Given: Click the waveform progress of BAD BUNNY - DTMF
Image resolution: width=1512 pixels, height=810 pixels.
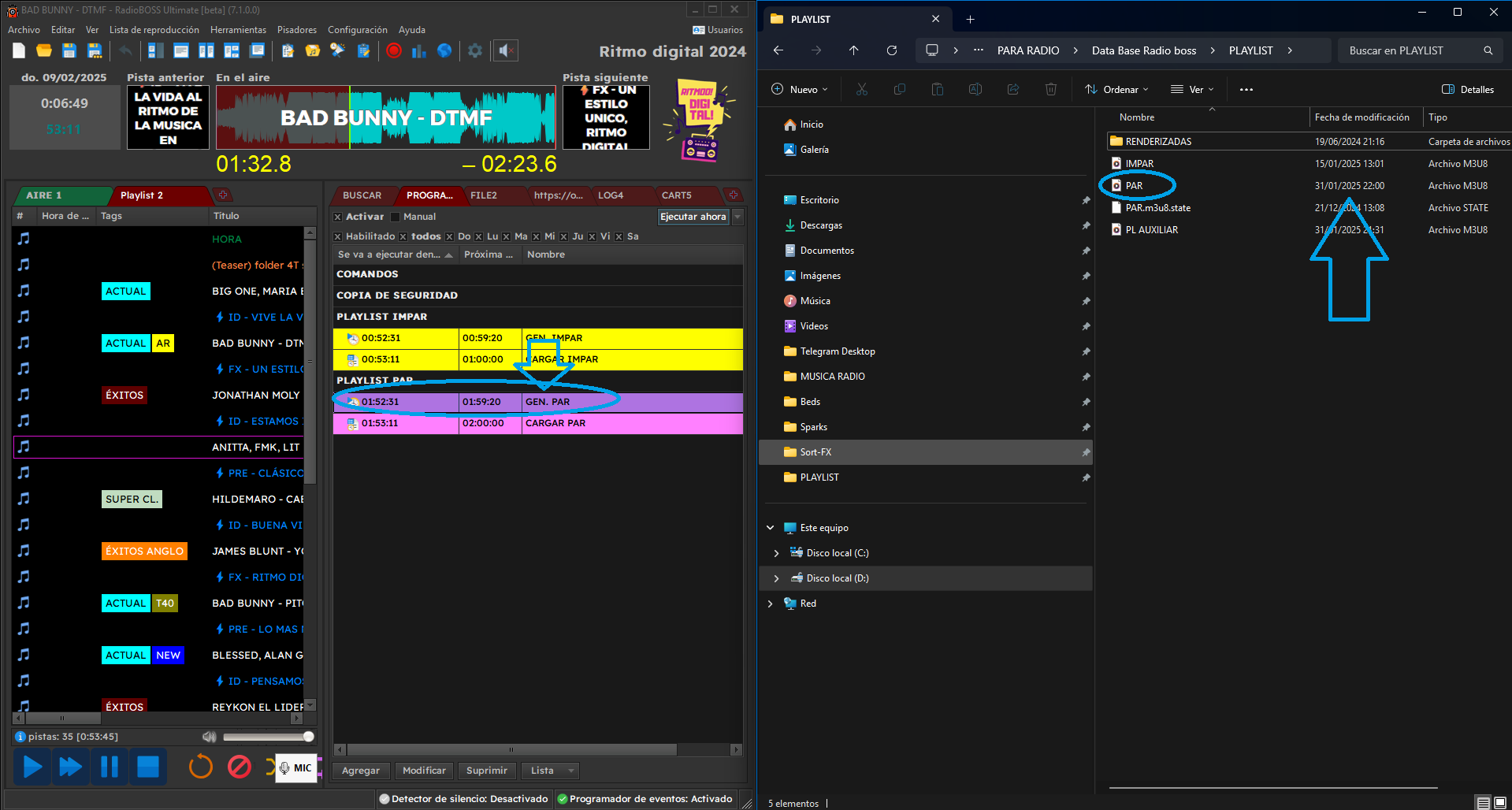Looking at the screenshot, I should click(386, 118).
